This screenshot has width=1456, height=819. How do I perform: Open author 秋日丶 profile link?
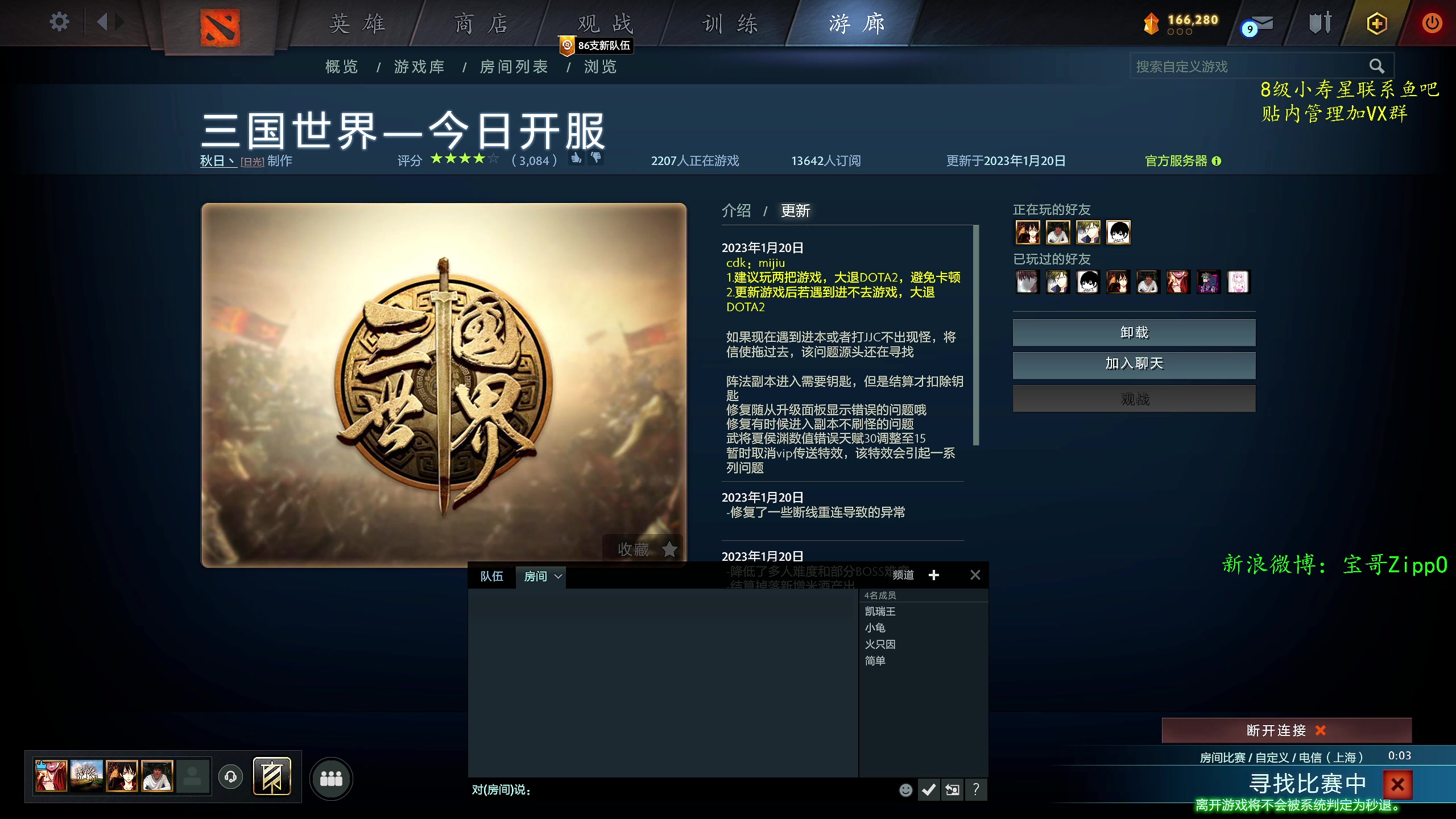click(218, 161)
